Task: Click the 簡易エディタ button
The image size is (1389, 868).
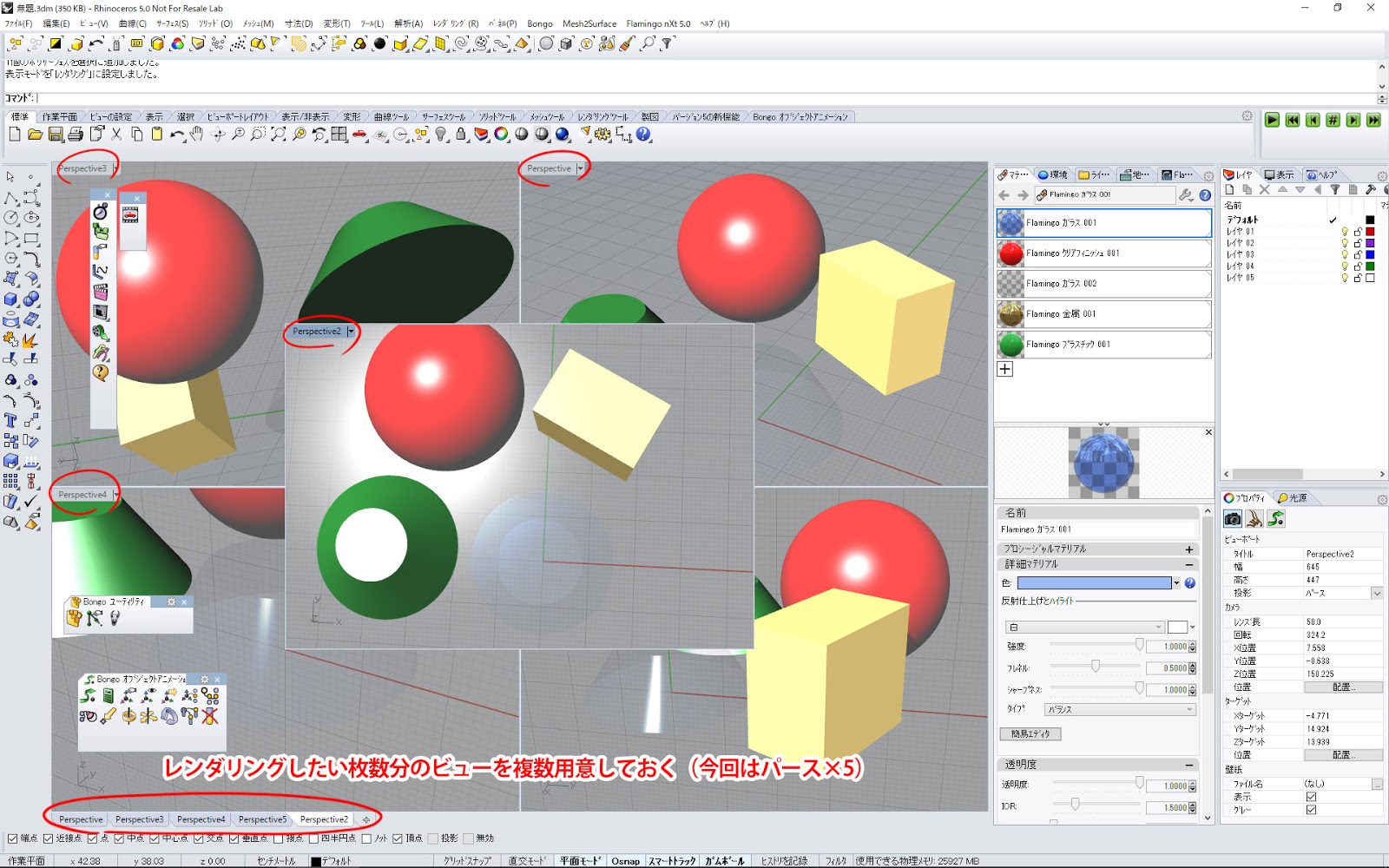Action: (x=1030, y=734)
